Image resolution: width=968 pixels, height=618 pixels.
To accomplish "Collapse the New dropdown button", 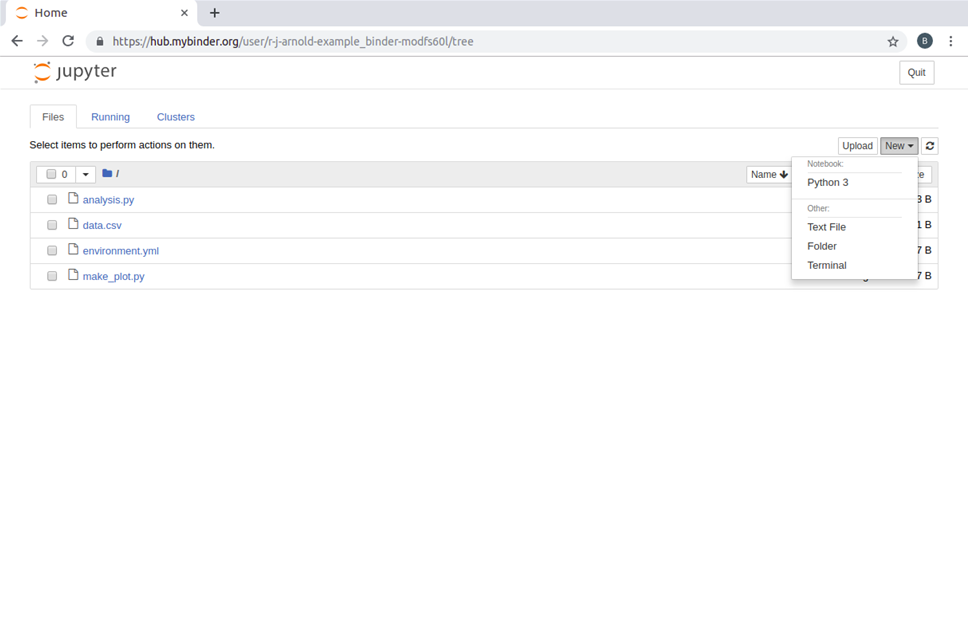I will 898,146.
